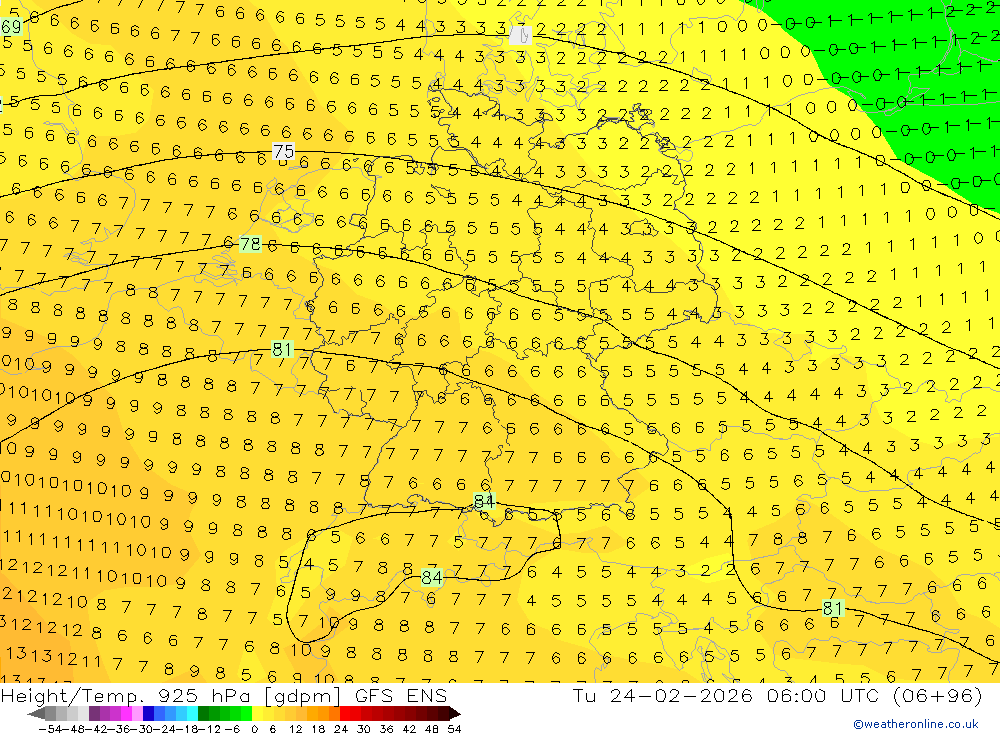Image resolution: width=1000 pixels, height=733 pixels.
Task: Select the lower 84 contour label
Action: (x=432, y=578)
